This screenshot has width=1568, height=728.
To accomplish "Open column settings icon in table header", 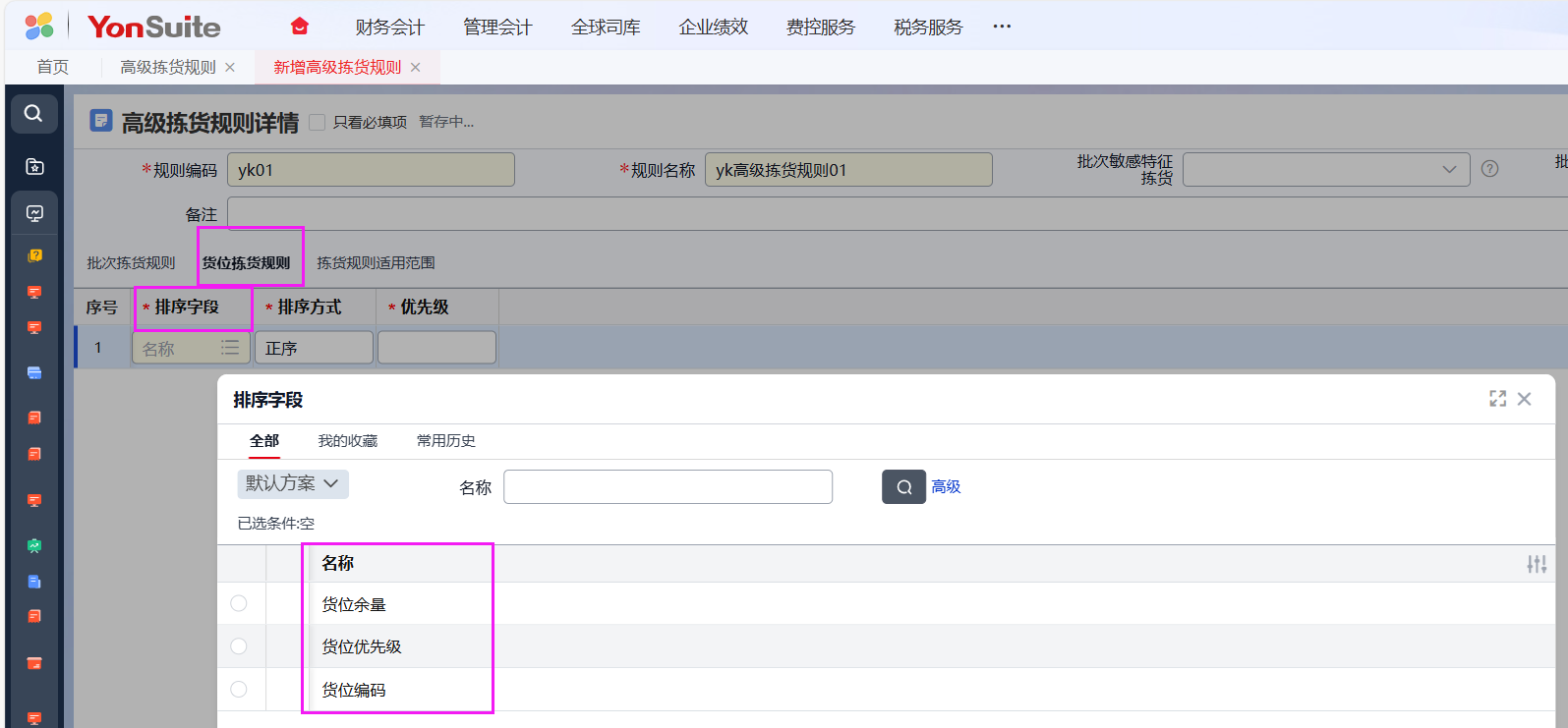I will click(x=1536, y=564).
